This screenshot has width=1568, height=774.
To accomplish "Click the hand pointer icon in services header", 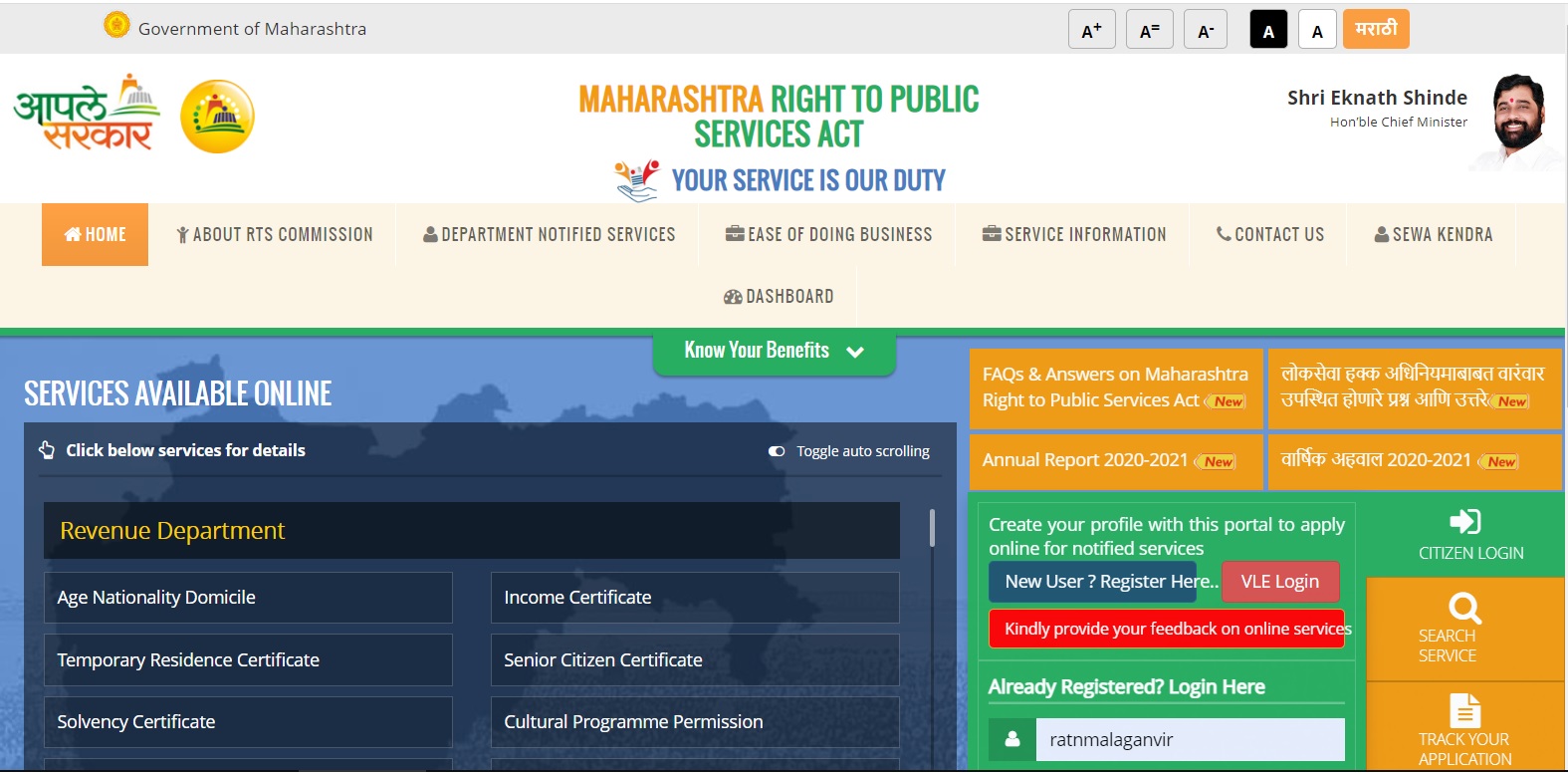I will (47, 450).
